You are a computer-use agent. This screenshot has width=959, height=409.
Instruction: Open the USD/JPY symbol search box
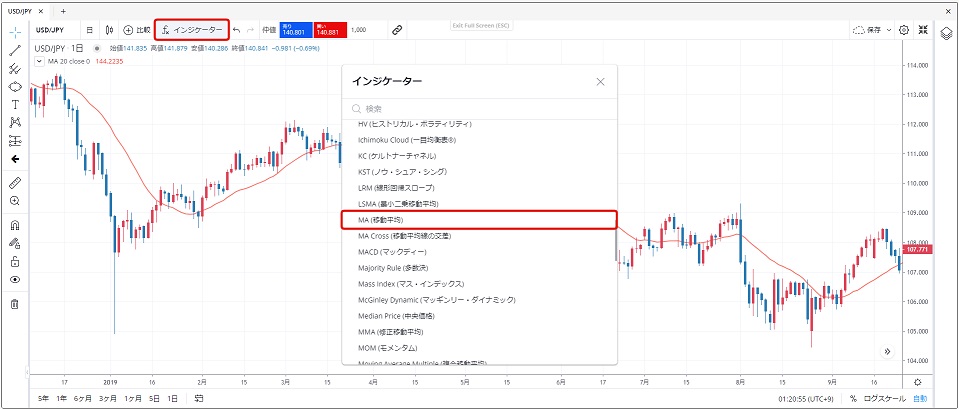point(51,29)
